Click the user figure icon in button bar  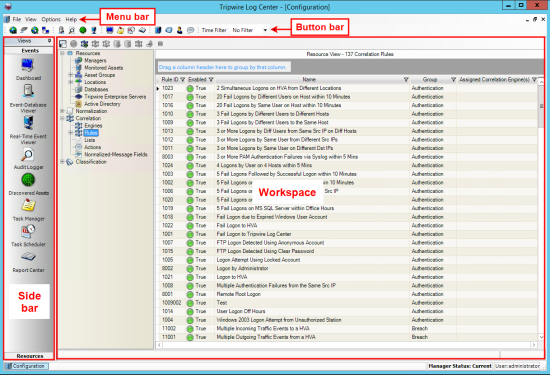(180, 30)
